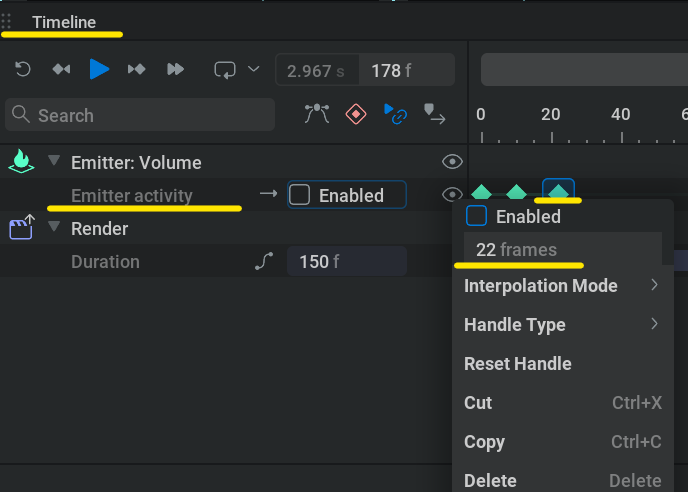This screenshot has height=492, width=688.
Task: Toggle the red auto-keyframe diamond icon
Action: tap(356, 114)
